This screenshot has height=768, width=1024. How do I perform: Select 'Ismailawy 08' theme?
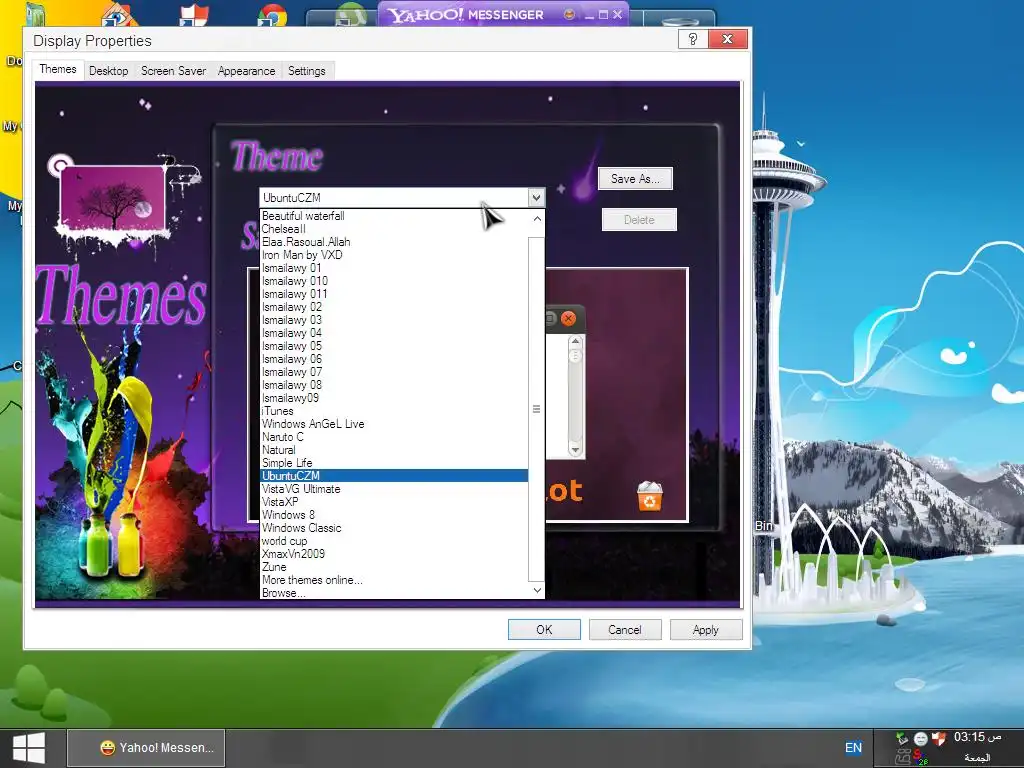click(394, 385)
